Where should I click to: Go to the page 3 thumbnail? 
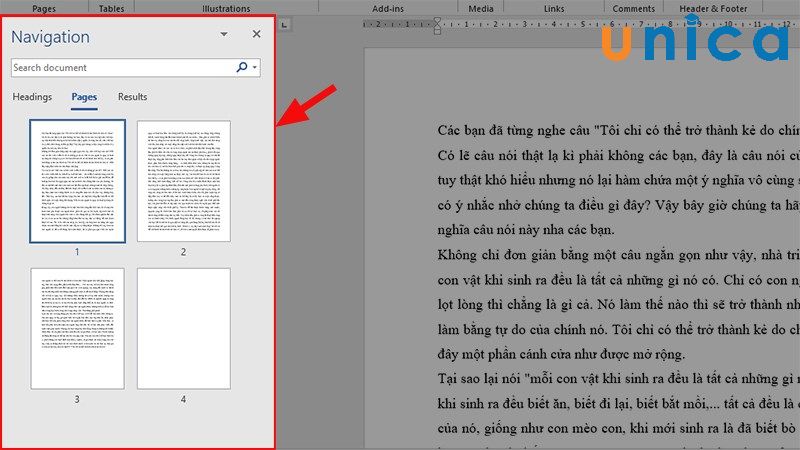coord(77,328)
